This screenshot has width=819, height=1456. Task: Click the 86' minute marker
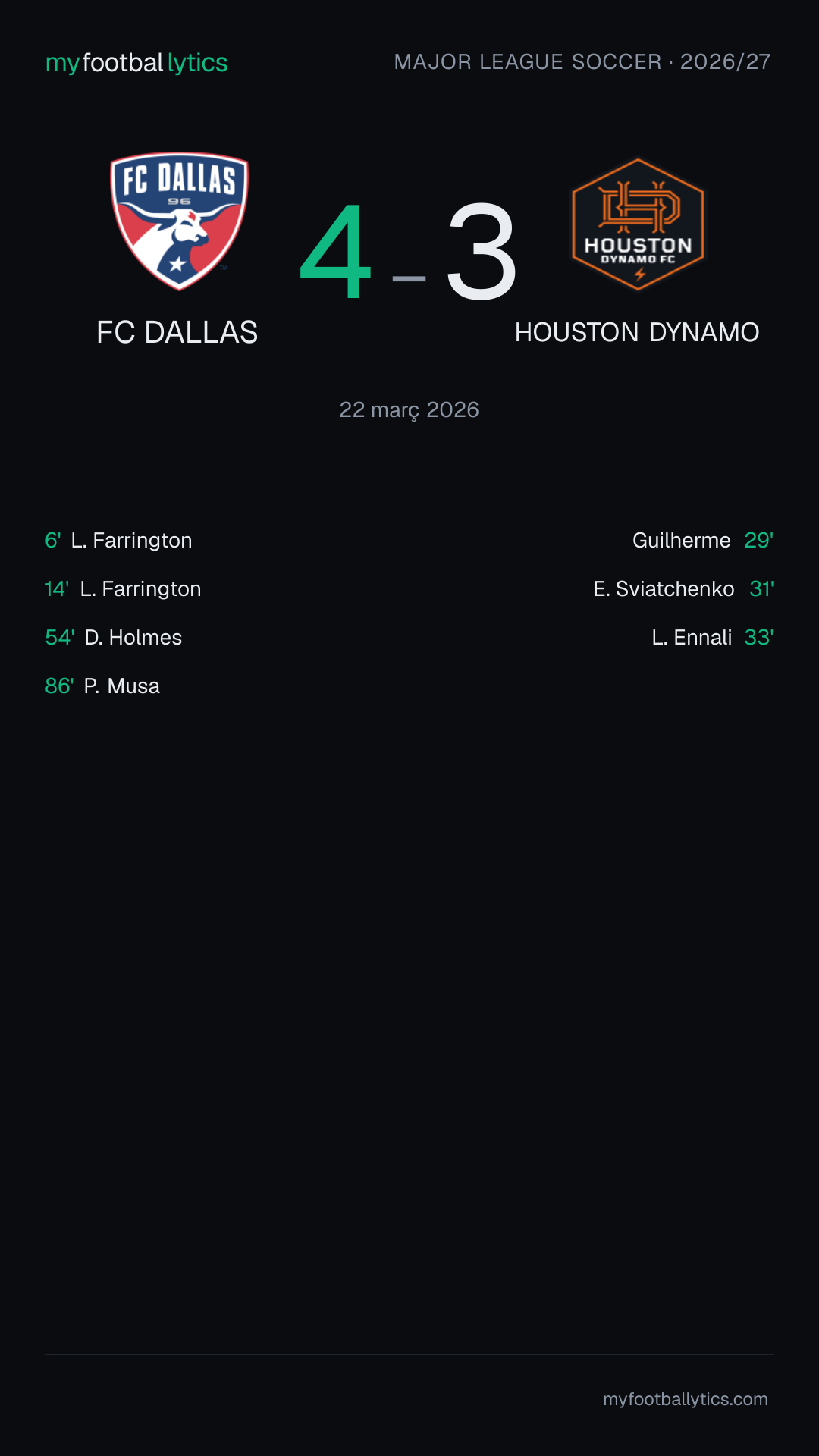click(x=59, y=686)
